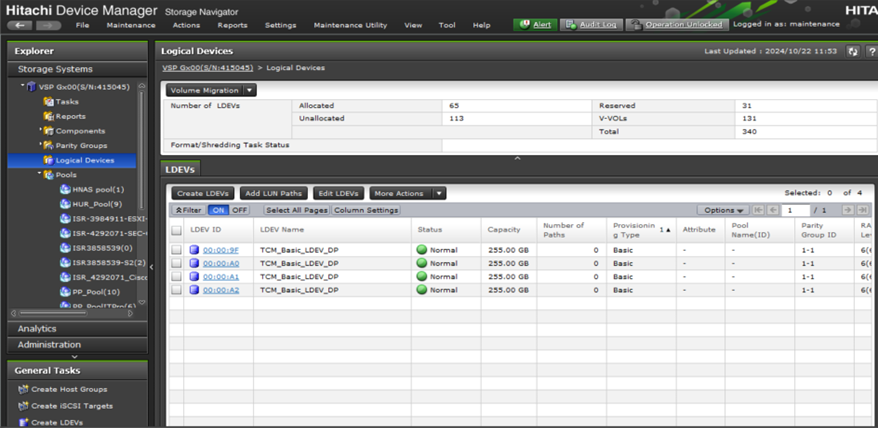Open the Reports menu in menu bar

232,24
